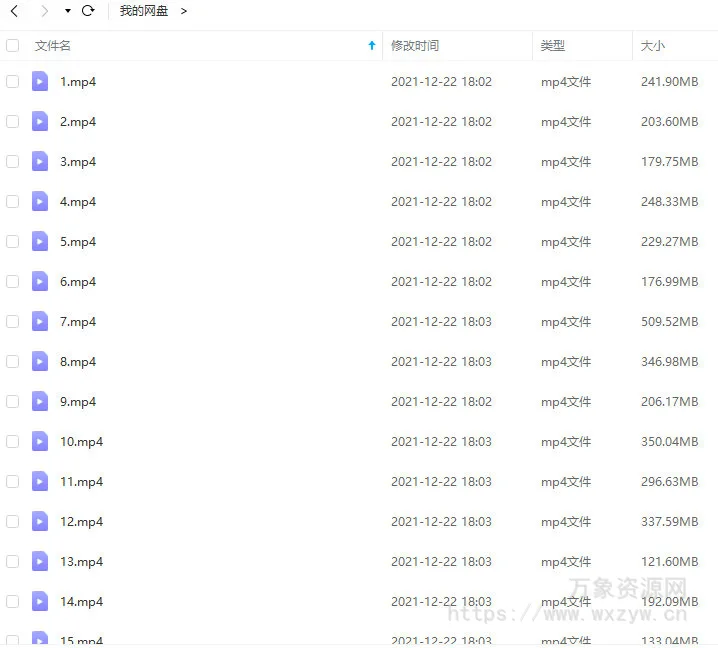Sort files by 大小 column
Image resolution: width=718 pixels, height=648 pixels.
click(653, 46)
